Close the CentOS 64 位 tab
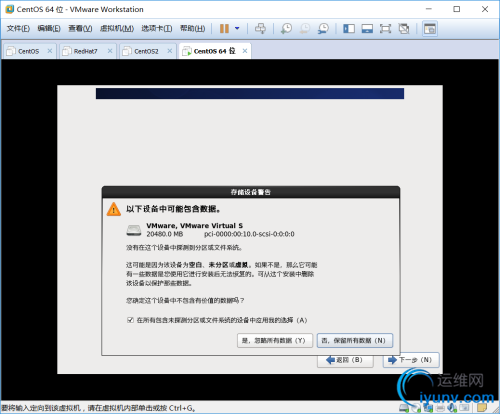Viewport: 500px width, 414px height. click(245, 51)
